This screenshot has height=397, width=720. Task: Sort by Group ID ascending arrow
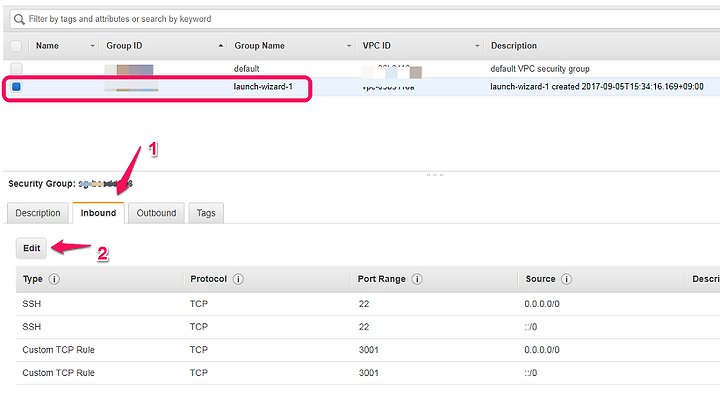221,46
